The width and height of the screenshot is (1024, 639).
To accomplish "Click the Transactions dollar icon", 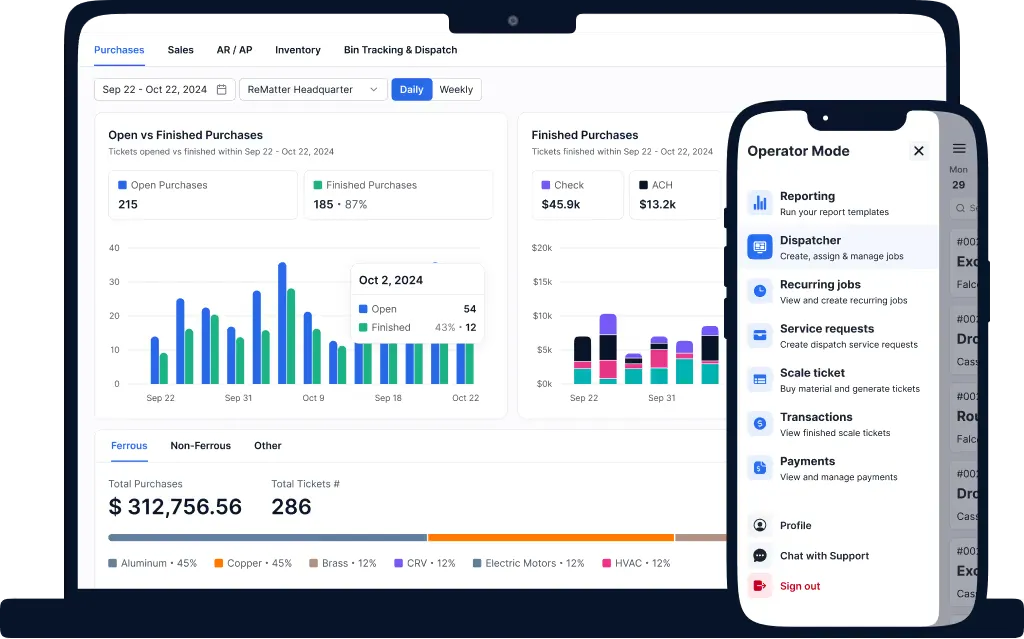I will coord(760,424).
